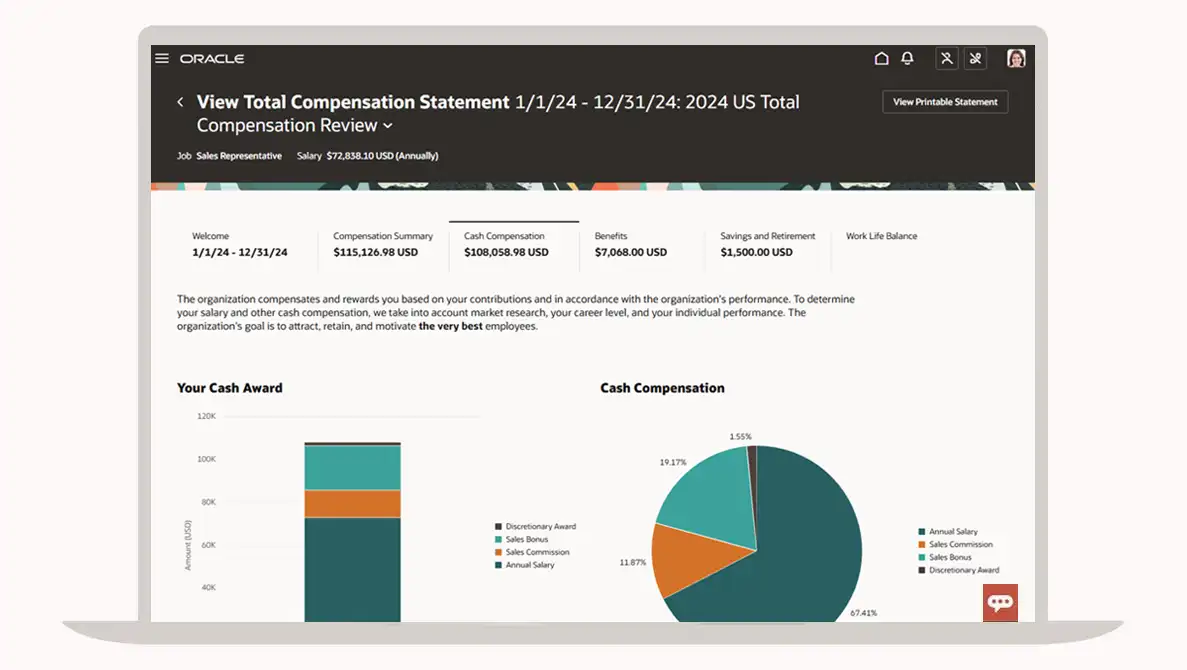Click View Printable Statement button
Screen dimensions: 1187x670
click(x=945, y=102)
